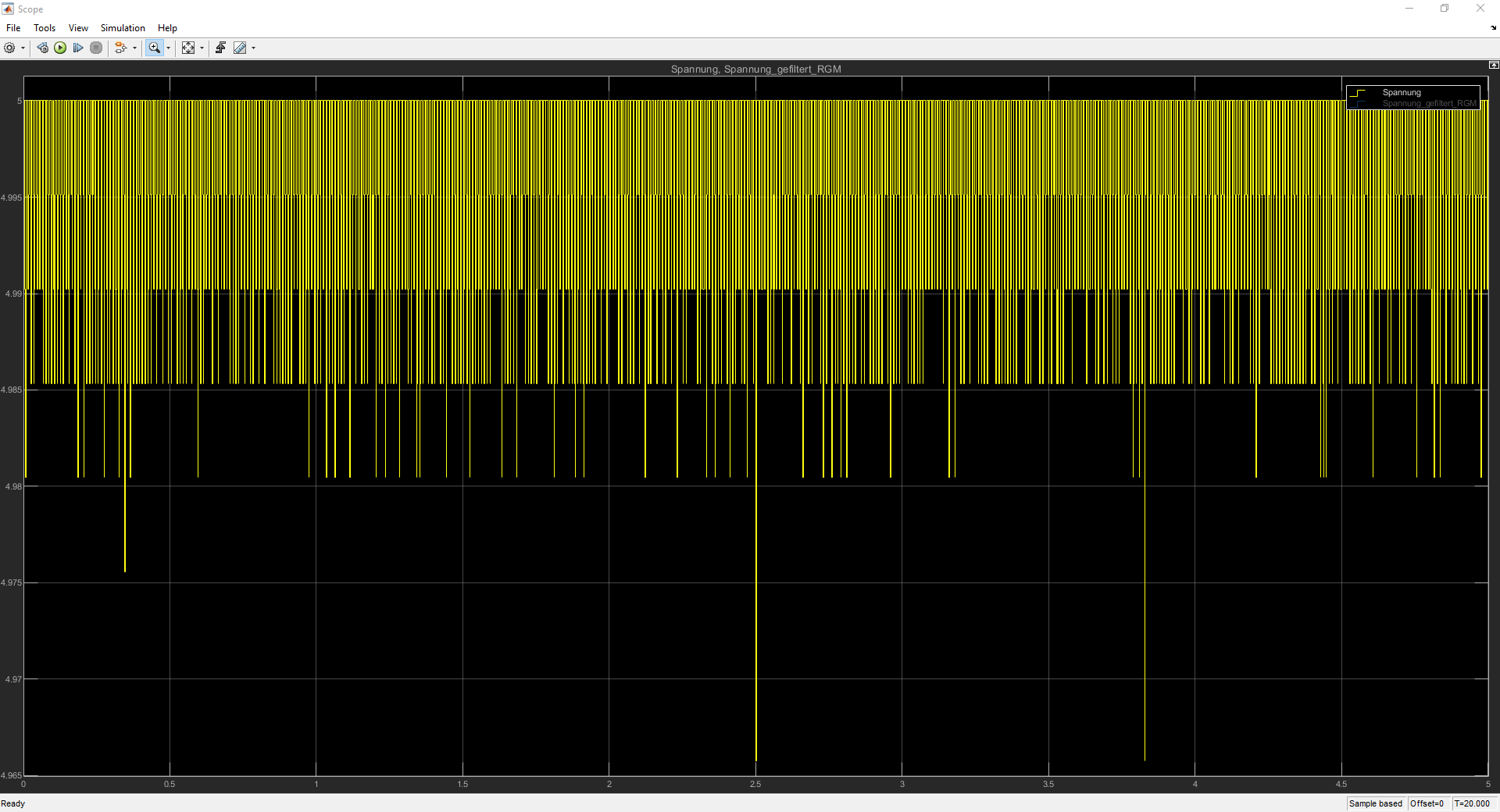This screenshot has height=812, width=1500.
Task: Expand the Zoom tool dropdown arrow
Action: [168, 48]
